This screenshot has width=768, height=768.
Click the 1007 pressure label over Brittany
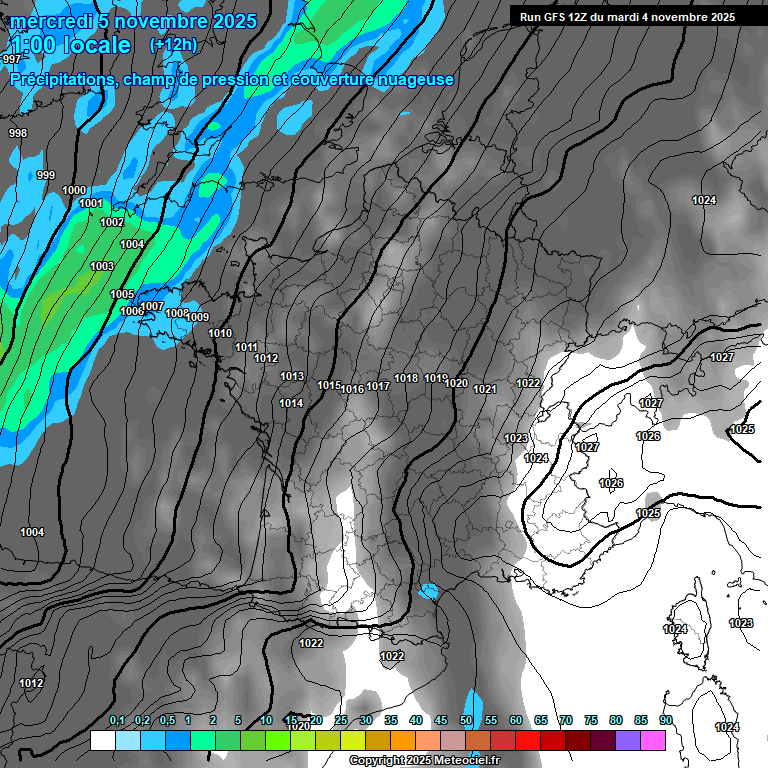[152, 306]
